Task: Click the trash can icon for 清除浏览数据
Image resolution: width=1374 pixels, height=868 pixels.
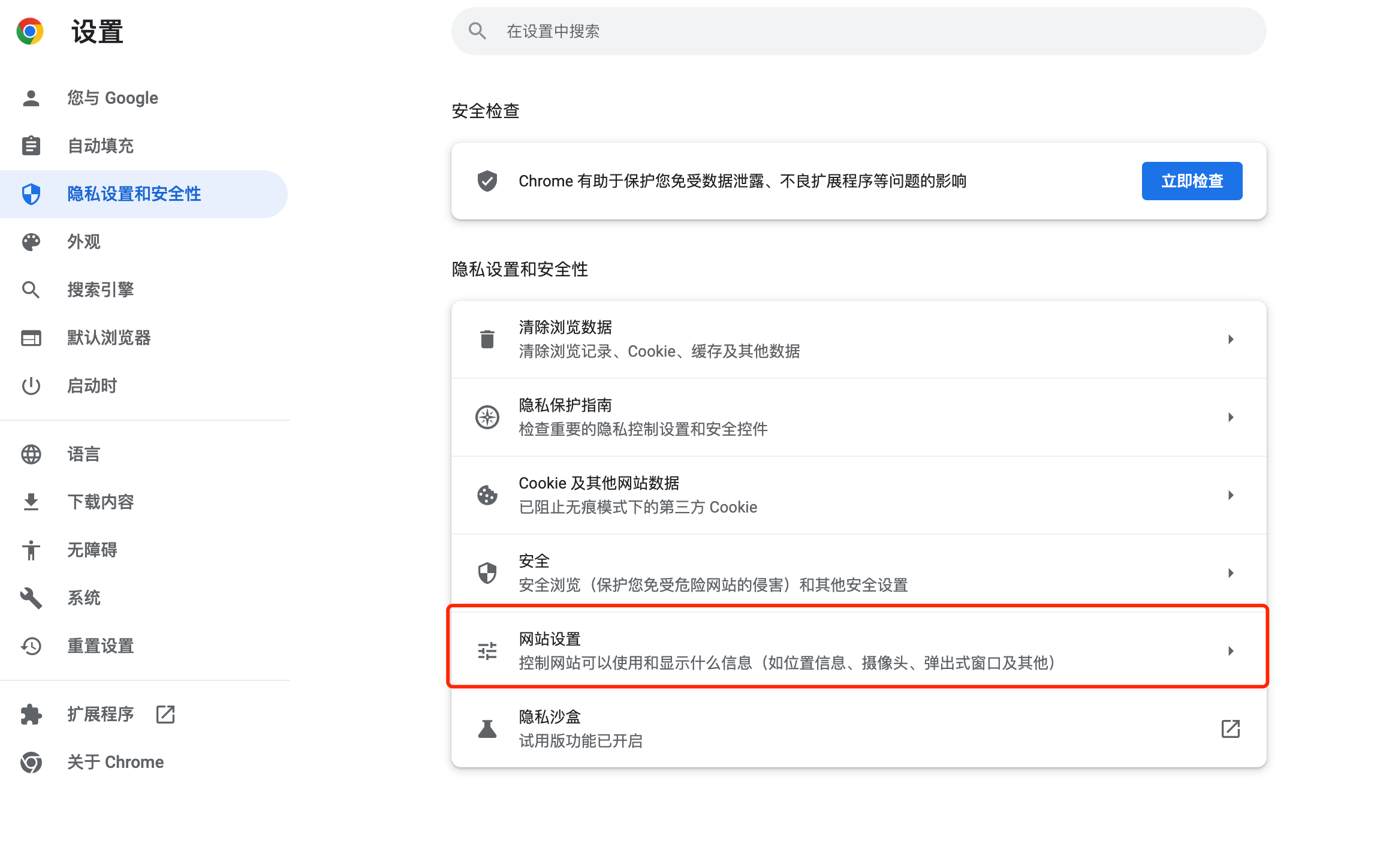Action: pyautogui.click(x=487, y=339)
